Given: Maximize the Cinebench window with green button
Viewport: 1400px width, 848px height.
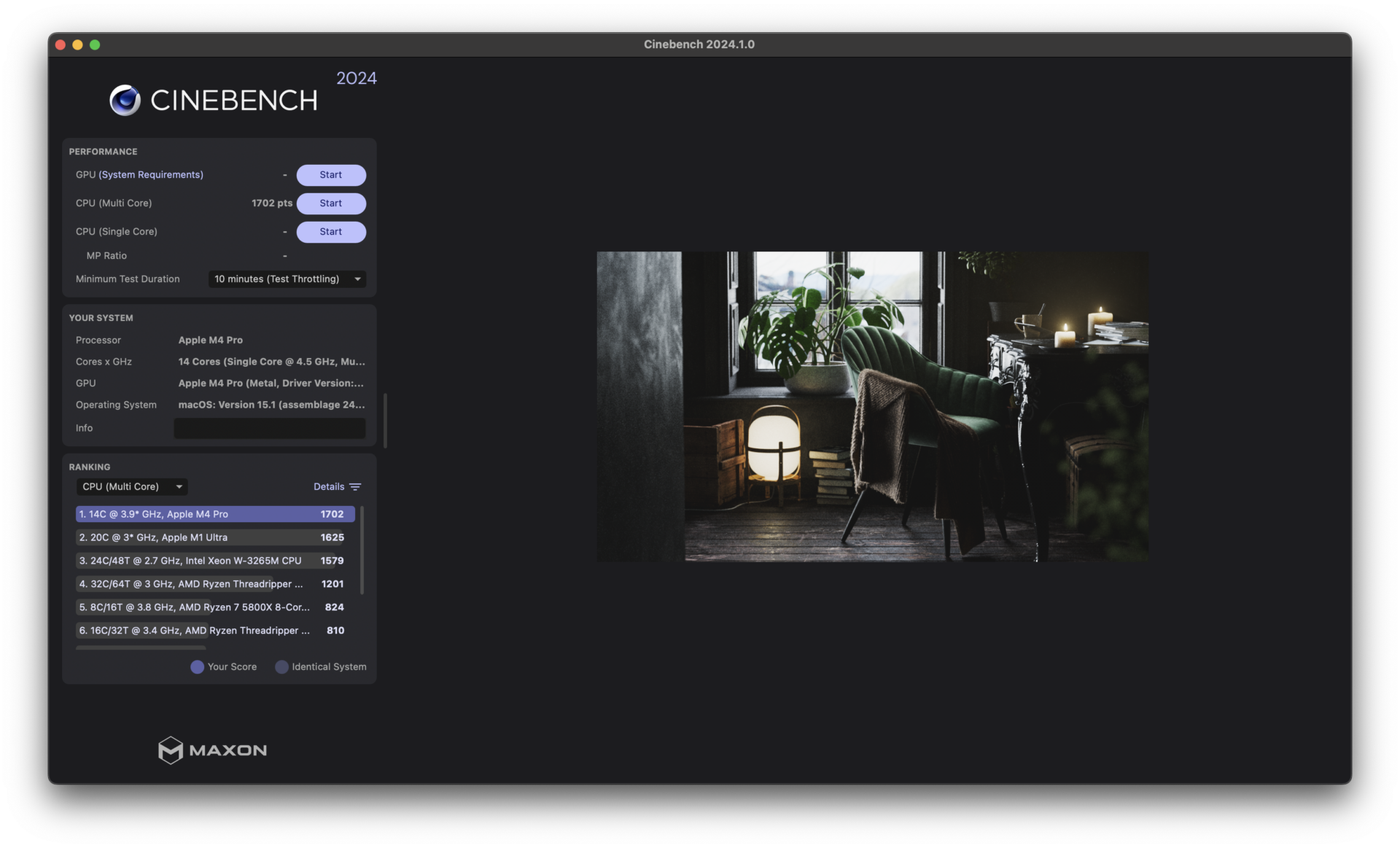Looking at the screenshot, I should (x=95, y=45).
